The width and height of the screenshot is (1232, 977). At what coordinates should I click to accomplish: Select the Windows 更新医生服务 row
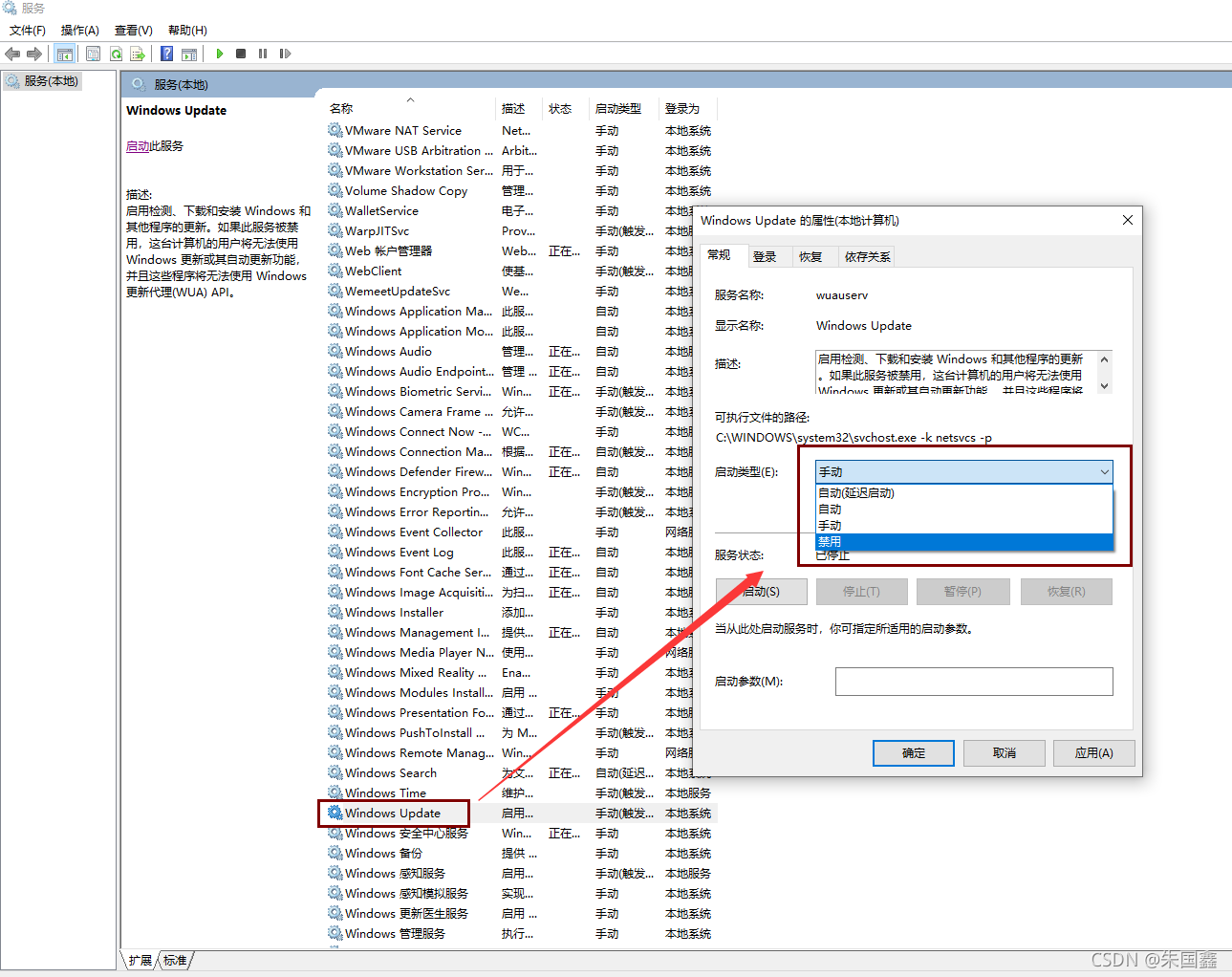coord(522,913)
